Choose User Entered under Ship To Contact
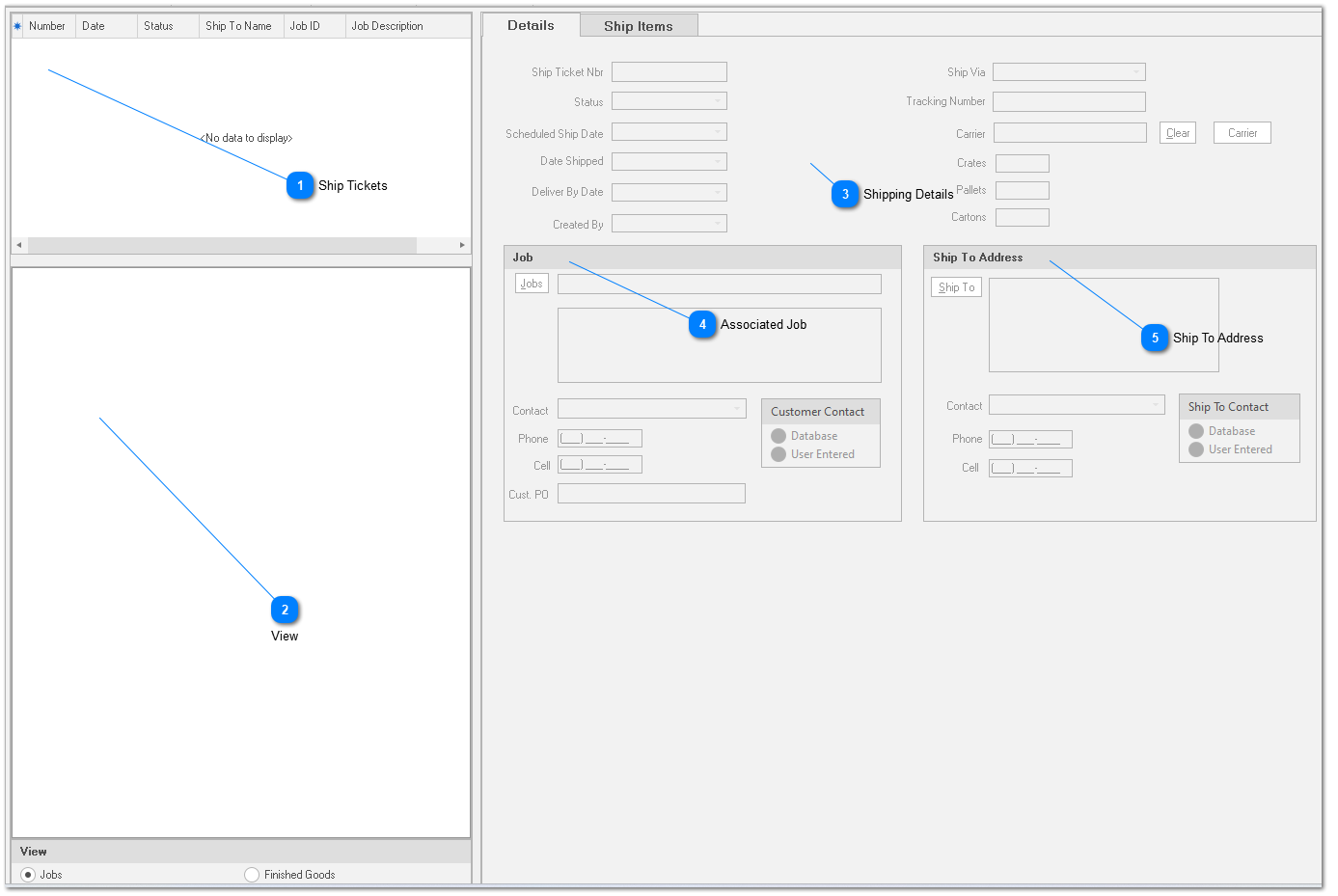Screen dimensions: 1338x896 (1196, 449)
